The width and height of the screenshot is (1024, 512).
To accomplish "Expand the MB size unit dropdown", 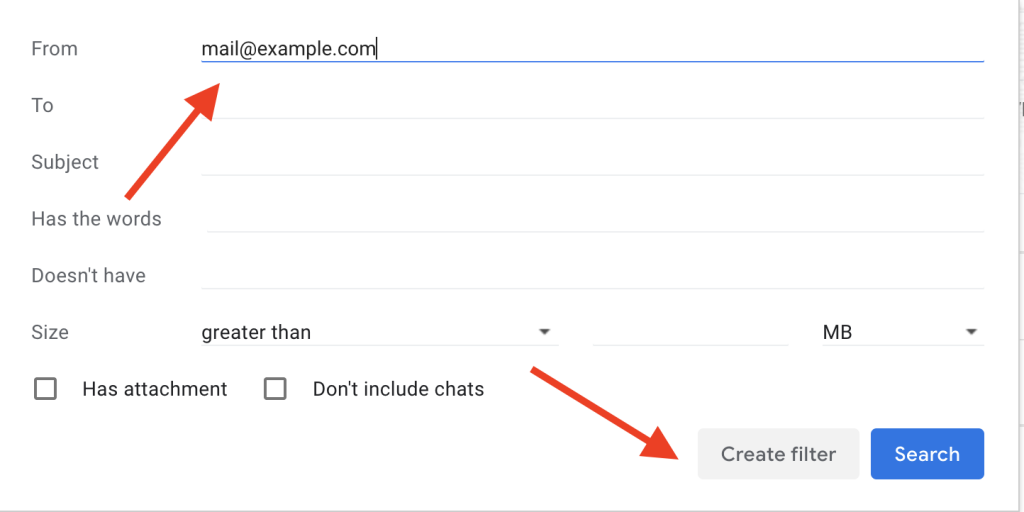I will (x=900, y=332).
